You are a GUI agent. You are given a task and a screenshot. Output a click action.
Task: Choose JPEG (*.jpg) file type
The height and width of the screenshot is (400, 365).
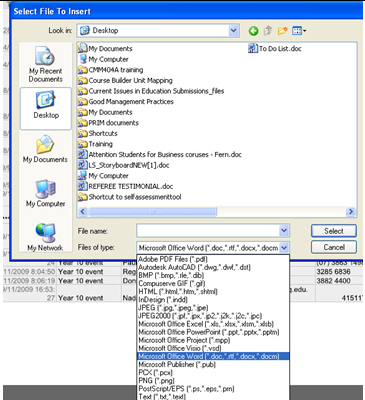[213, 308]
